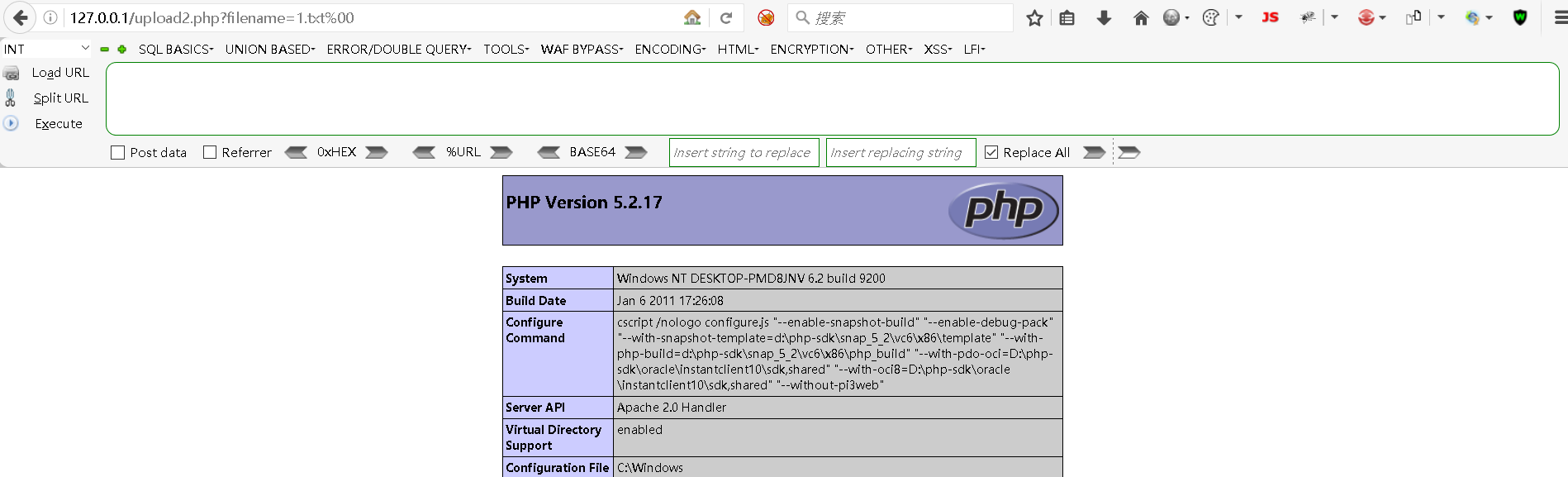Click left arrow before 0xHEX to decode

[296, 152]
